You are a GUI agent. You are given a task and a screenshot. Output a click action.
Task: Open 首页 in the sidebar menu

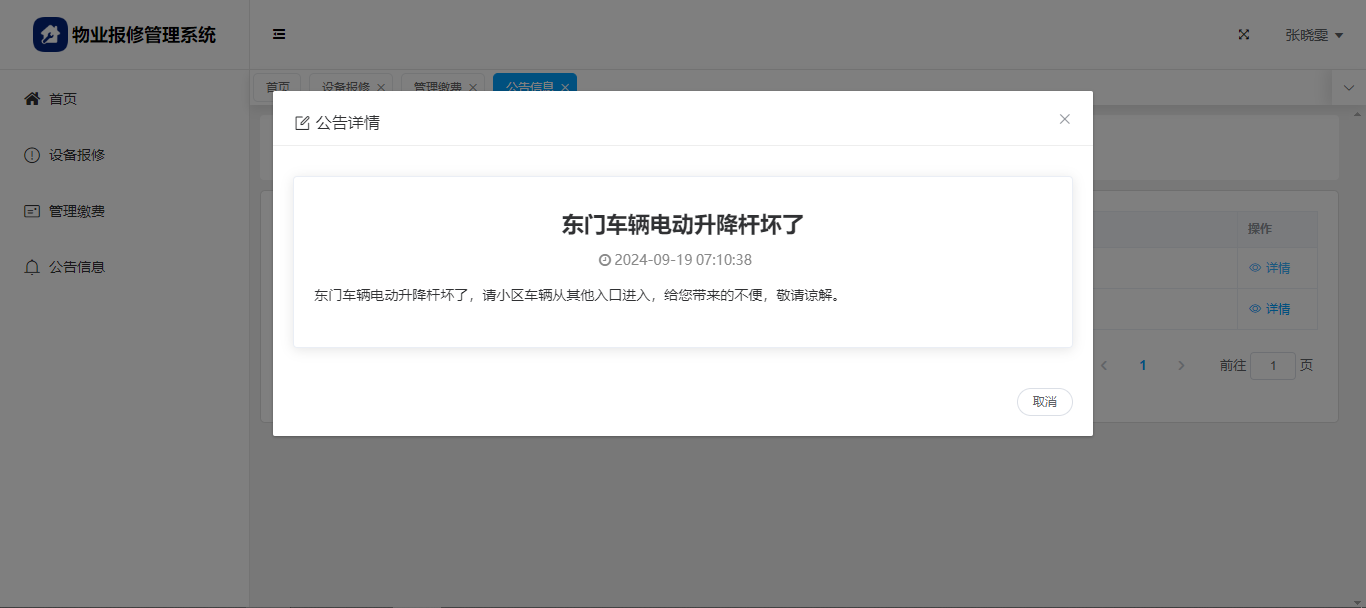[124, 99]
